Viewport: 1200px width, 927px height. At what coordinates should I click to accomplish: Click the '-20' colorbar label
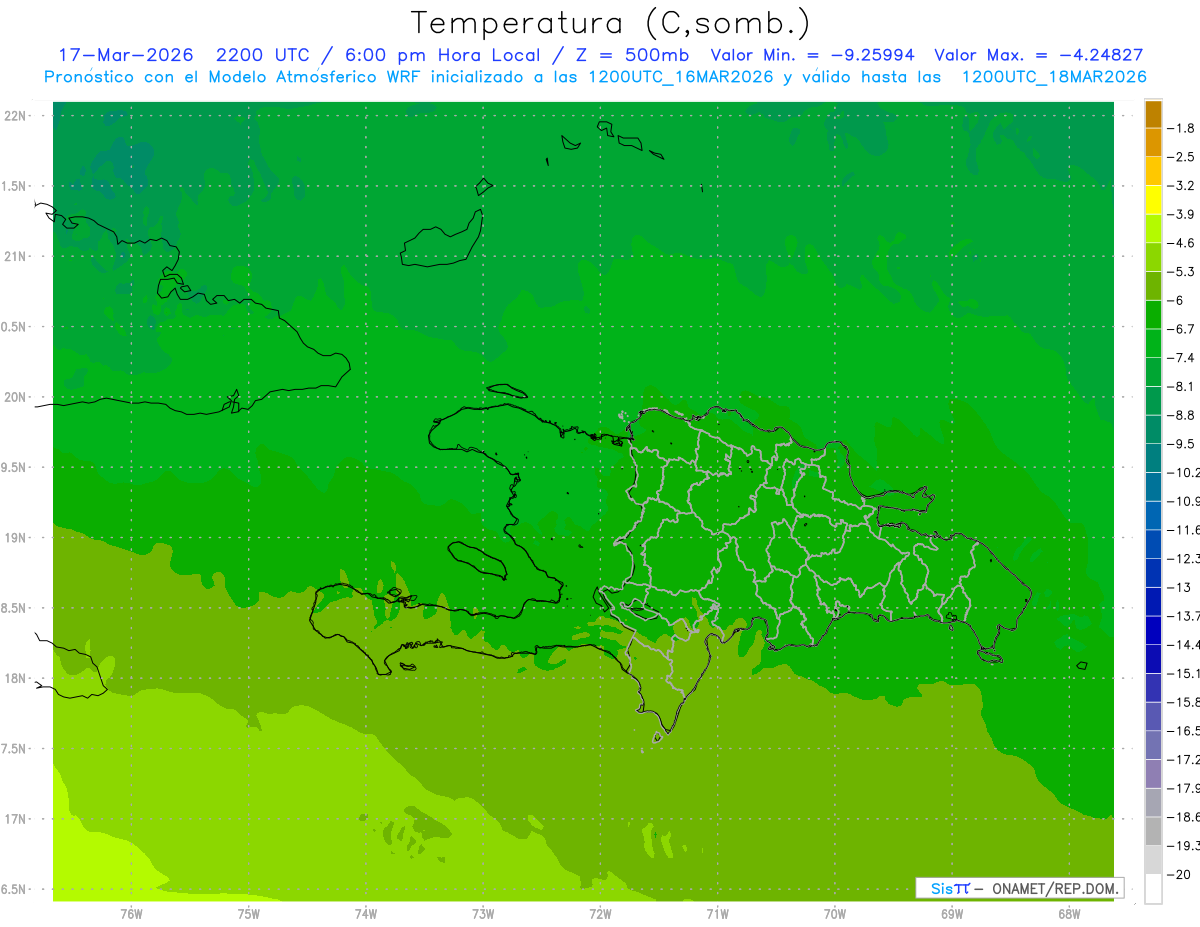pyautogui.click(x=1179, y=875)
